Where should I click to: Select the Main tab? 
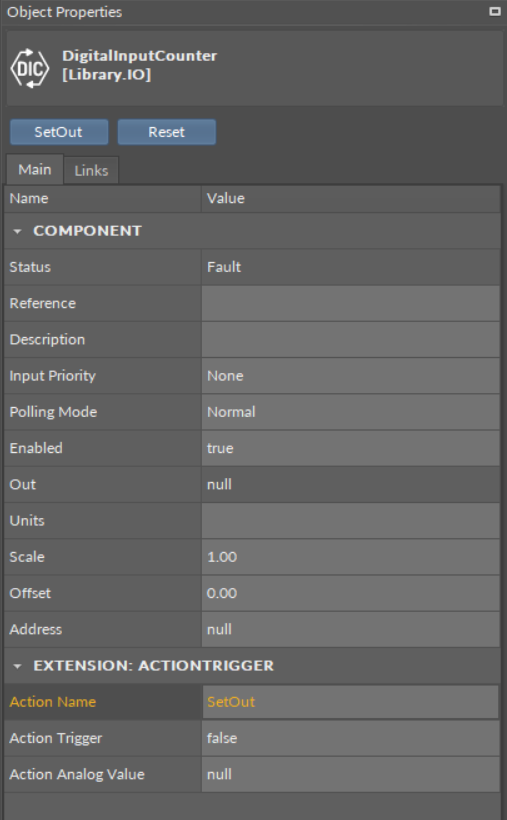35,169
